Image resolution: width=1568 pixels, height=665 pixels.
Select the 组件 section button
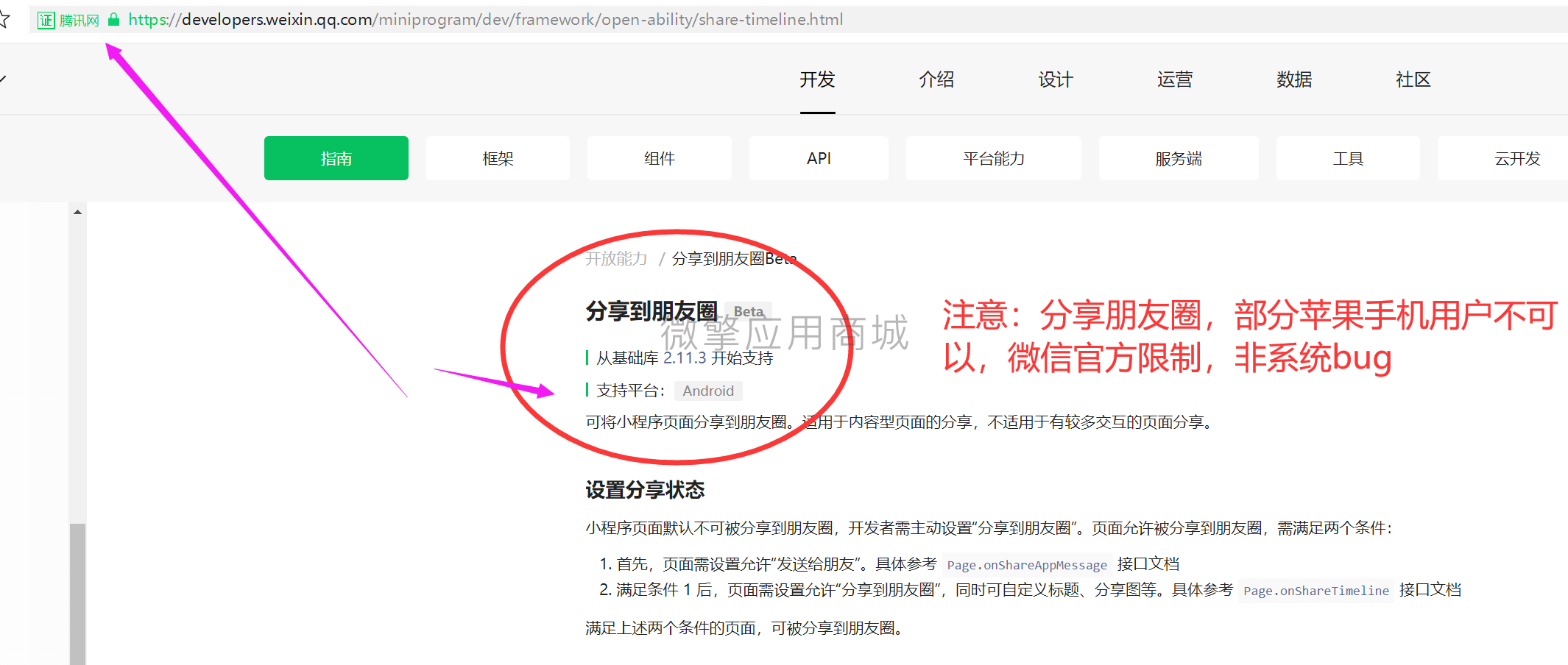660,158
